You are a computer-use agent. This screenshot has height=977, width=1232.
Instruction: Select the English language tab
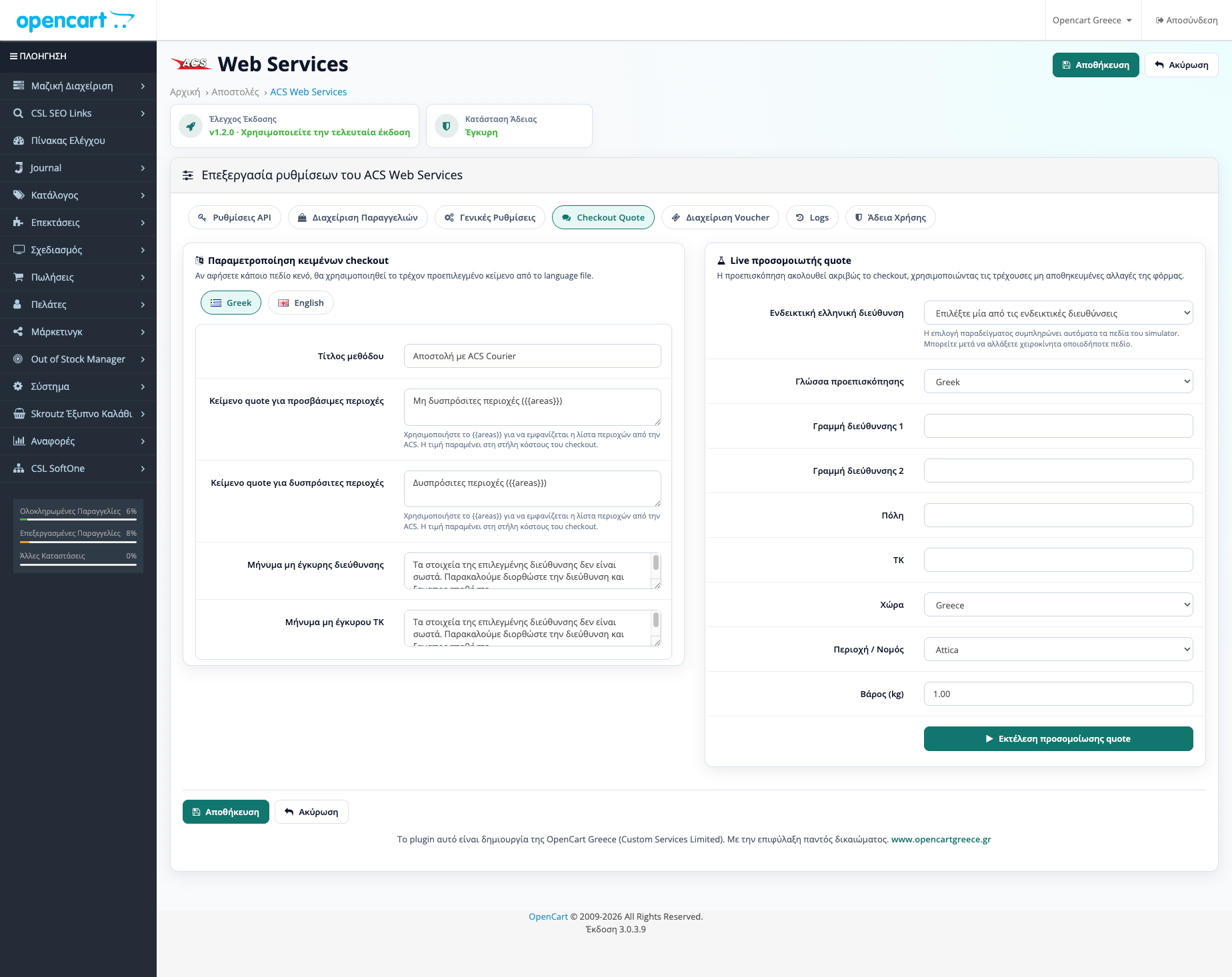pos(301,303)
